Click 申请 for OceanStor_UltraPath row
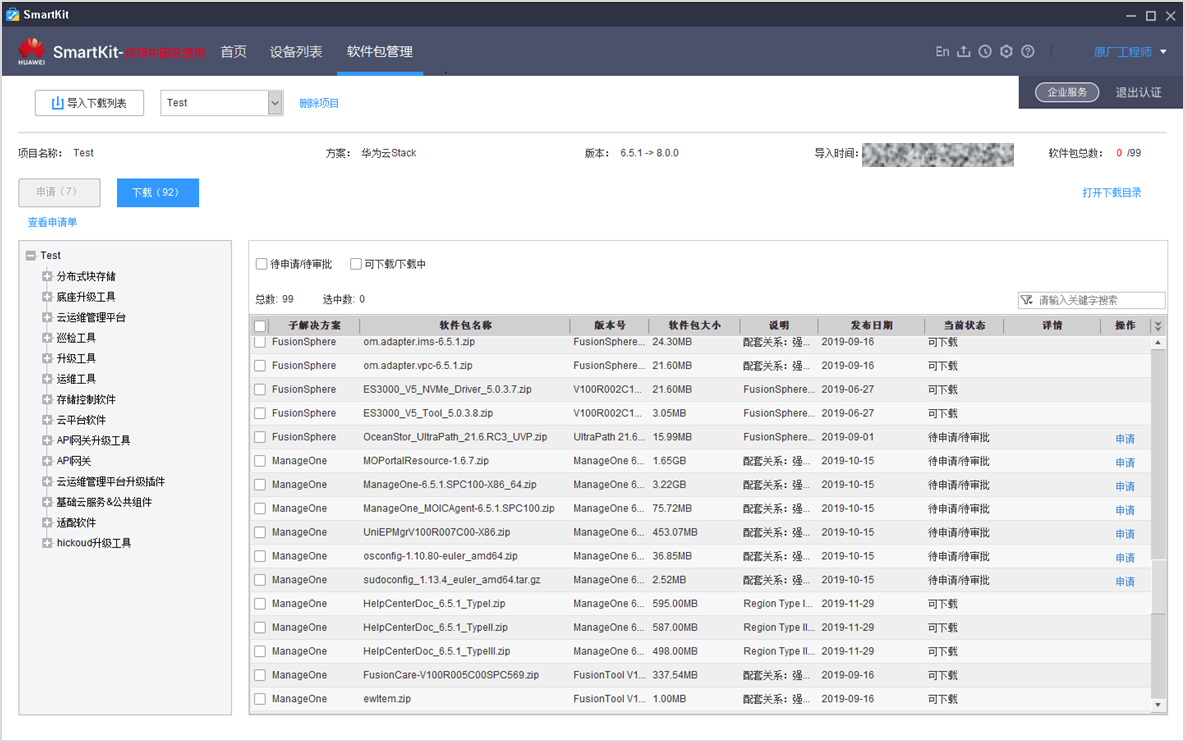 (x=1125, y=438)
